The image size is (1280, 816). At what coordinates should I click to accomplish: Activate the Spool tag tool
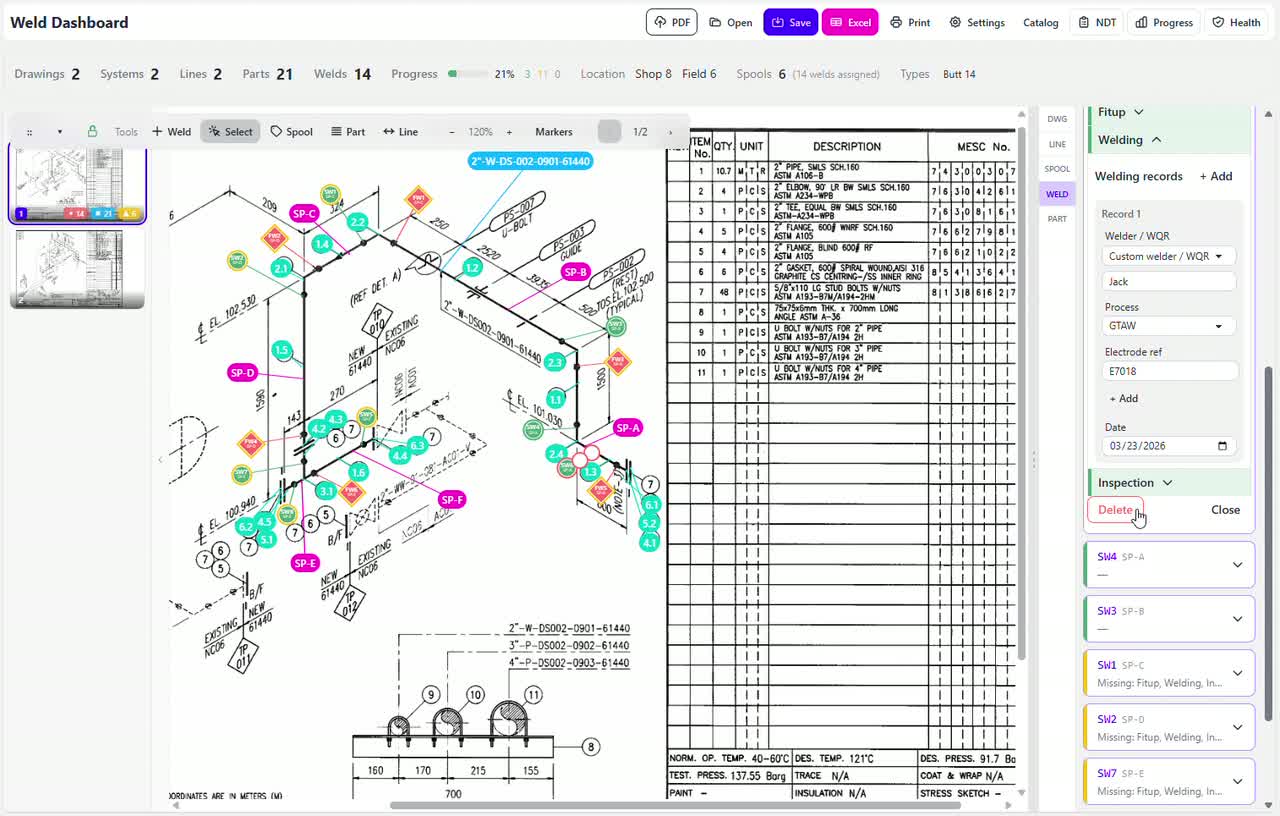click(291, 131)
